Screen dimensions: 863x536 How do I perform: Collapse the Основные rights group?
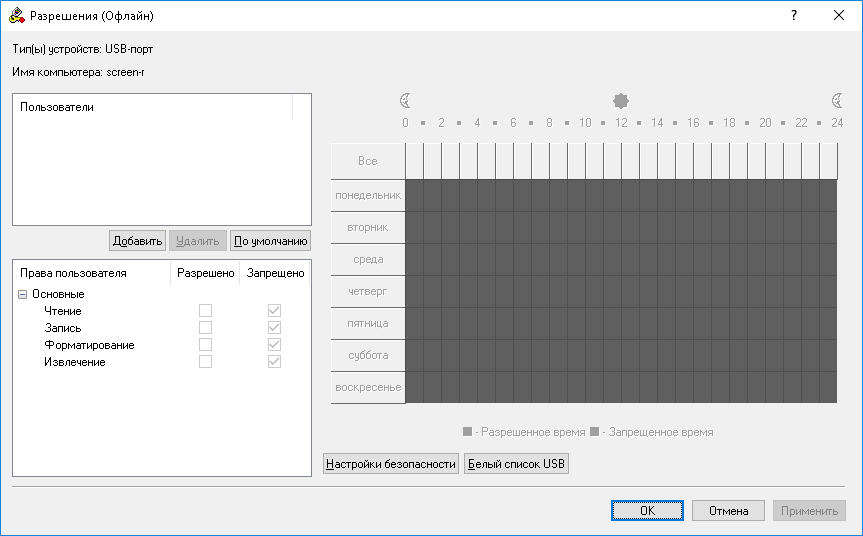(23, 294)
